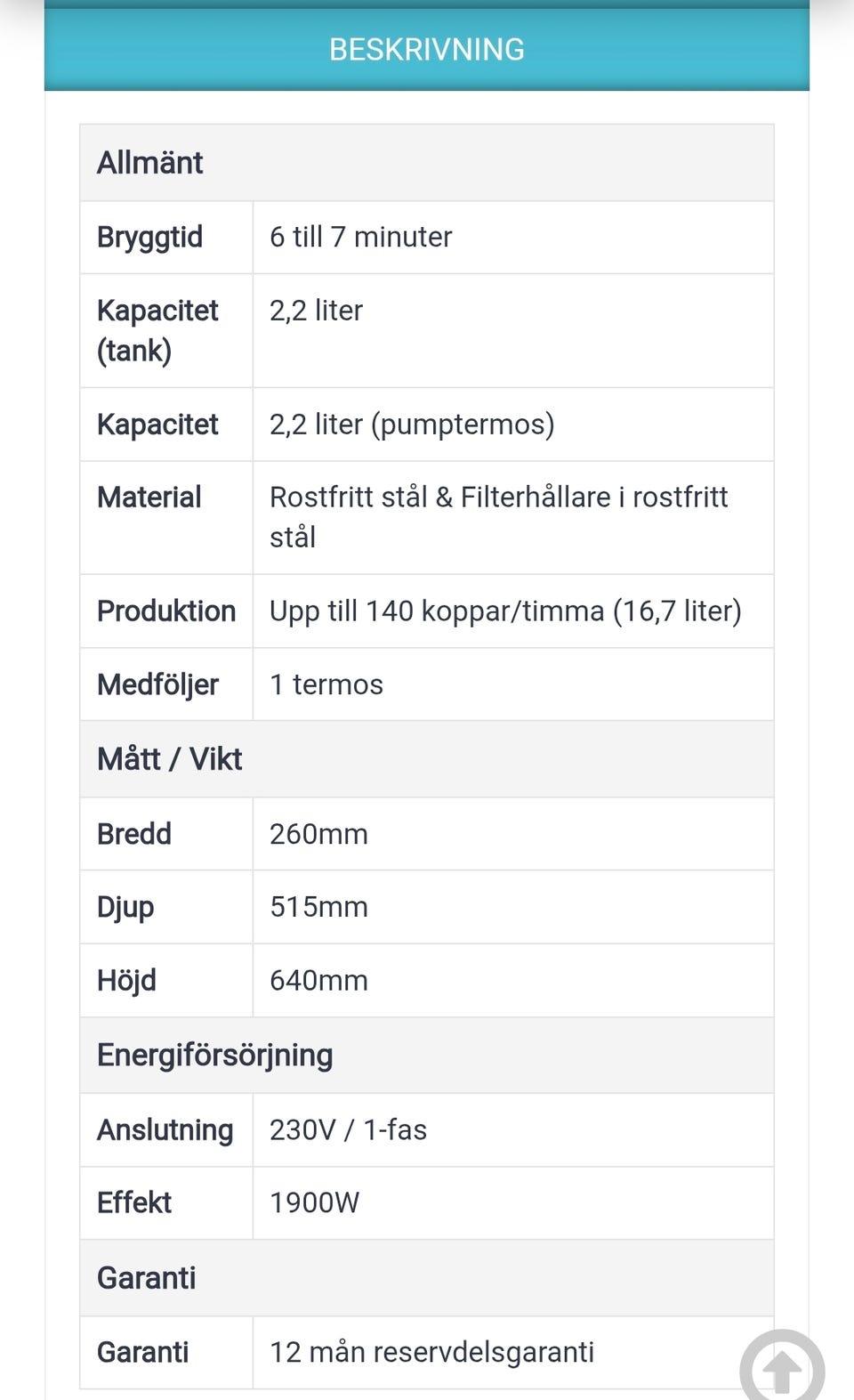The width and height of the screenshot is (854, 1400).
Task: Click the '230V / 1-fas' connection value
Action: pos(348,1130)
